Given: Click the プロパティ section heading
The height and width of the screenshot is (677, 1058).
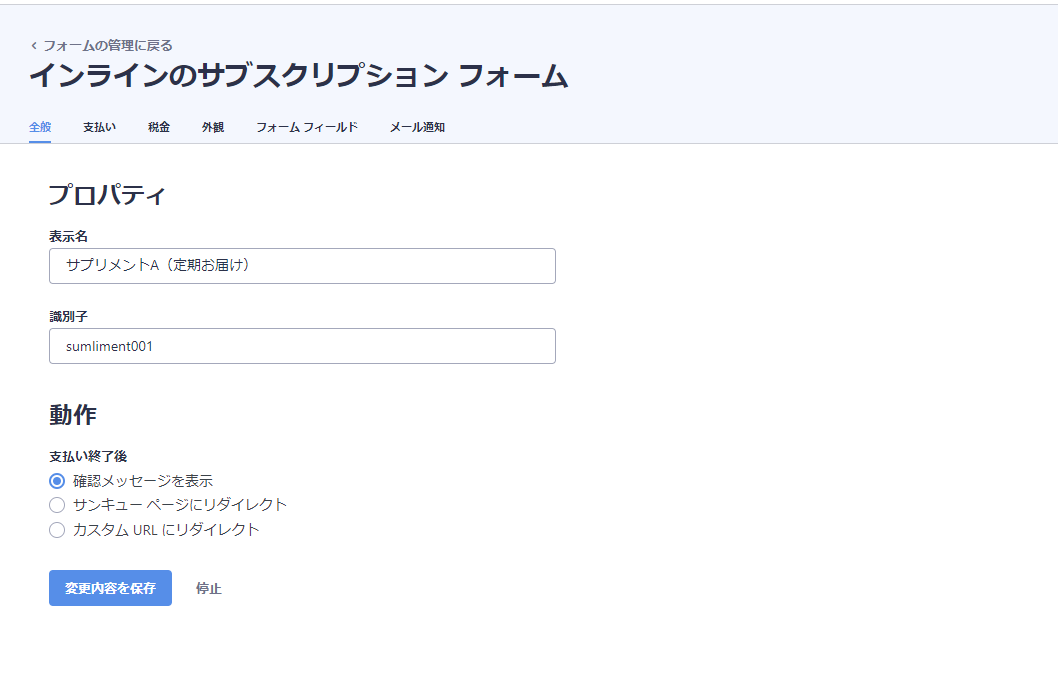Looking at the screenshot, I should [107, 194].
